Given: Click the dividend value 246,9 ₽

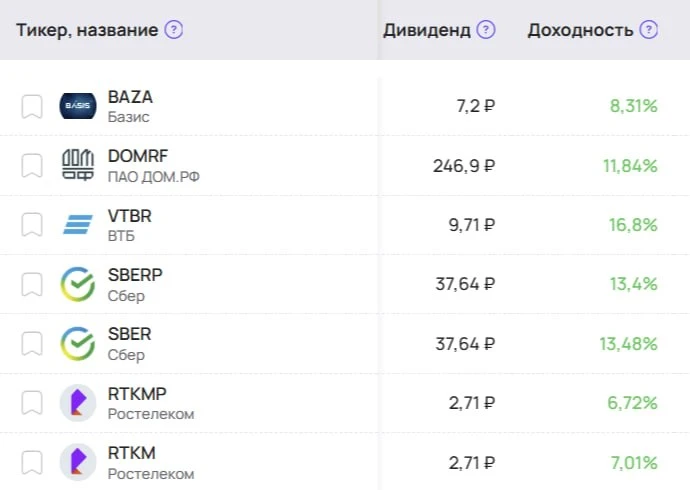Looking at the screenshot, I should pyautogui.click(x=464, y=166).
